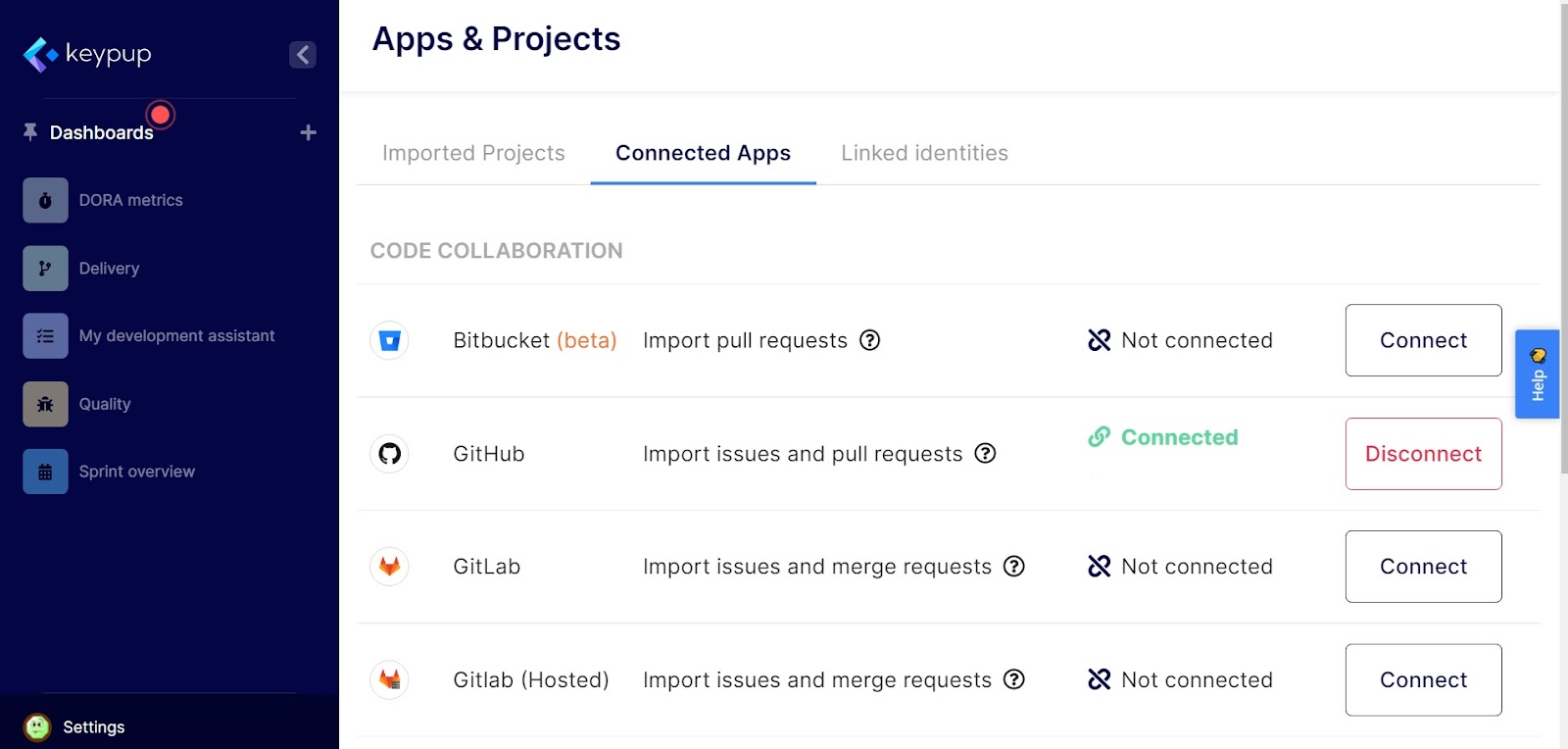Open My development assistant list icon

point(45,336)
